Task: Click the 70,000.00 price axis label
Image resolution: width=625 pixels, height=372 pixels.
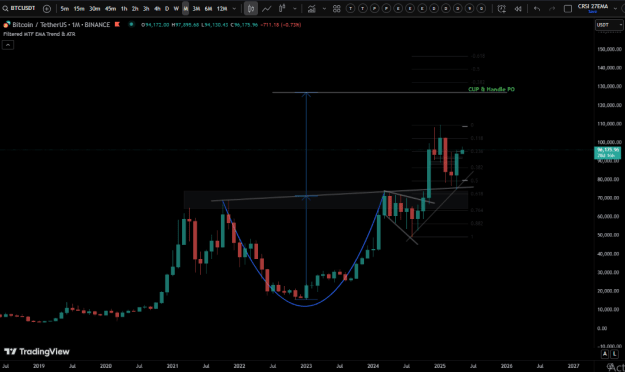Action: pyautogui.click(x=609, y=198)
